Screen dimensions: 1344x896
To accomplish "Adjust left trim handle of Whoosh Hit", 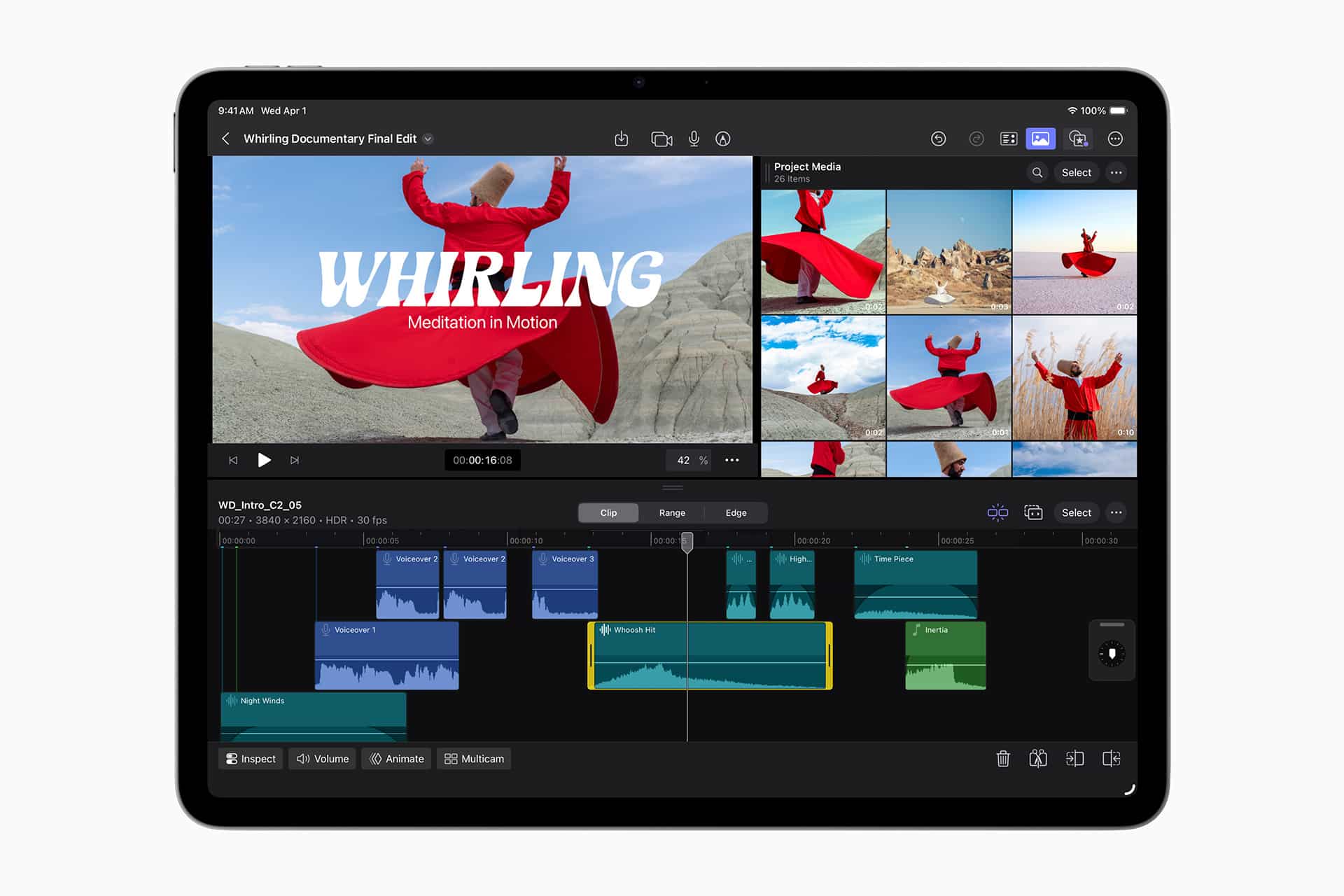I will click(591, 655).
